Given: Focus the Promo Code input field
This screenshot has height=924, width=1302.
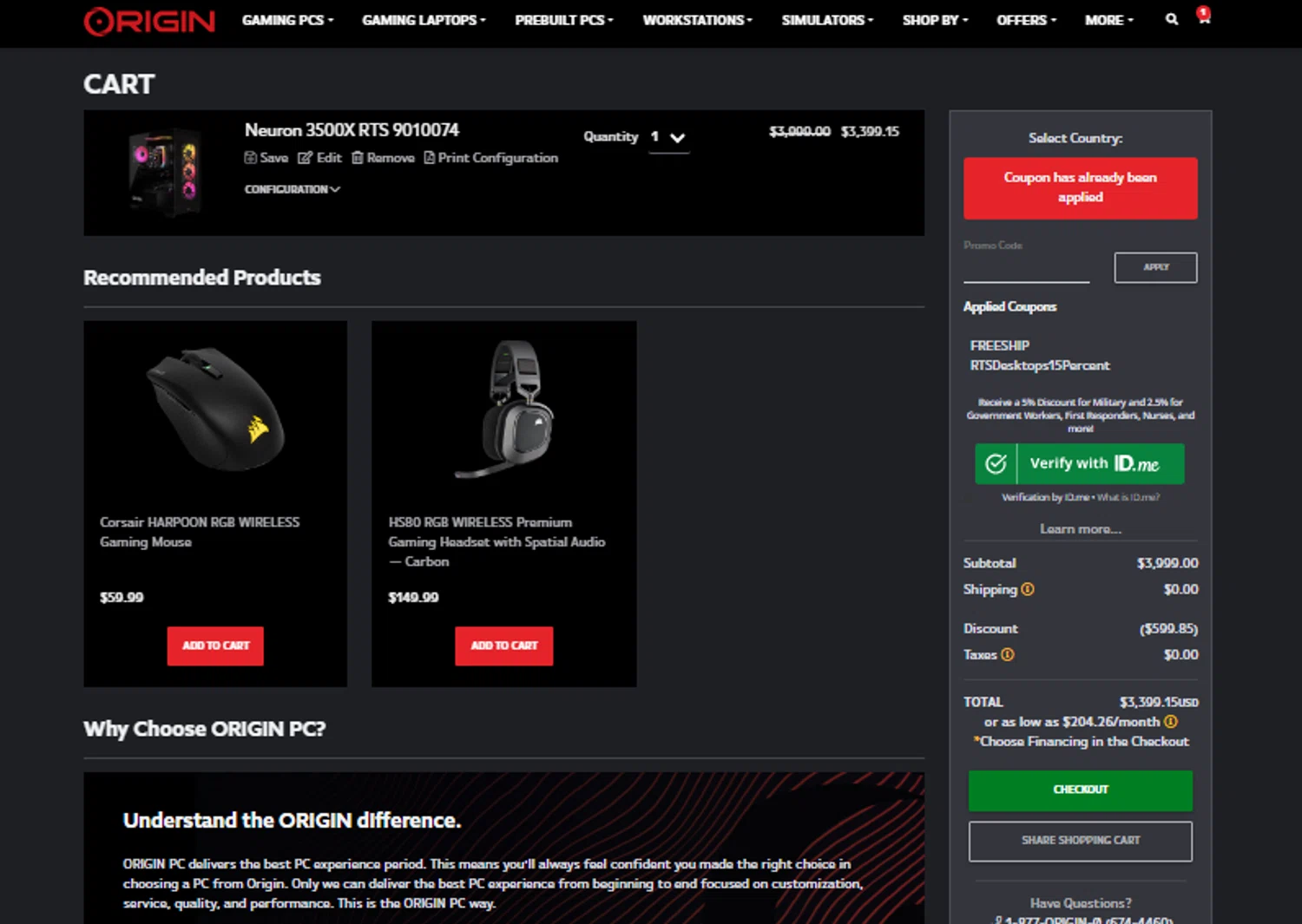Looking at the screenshot, I should pos(1026,267).
